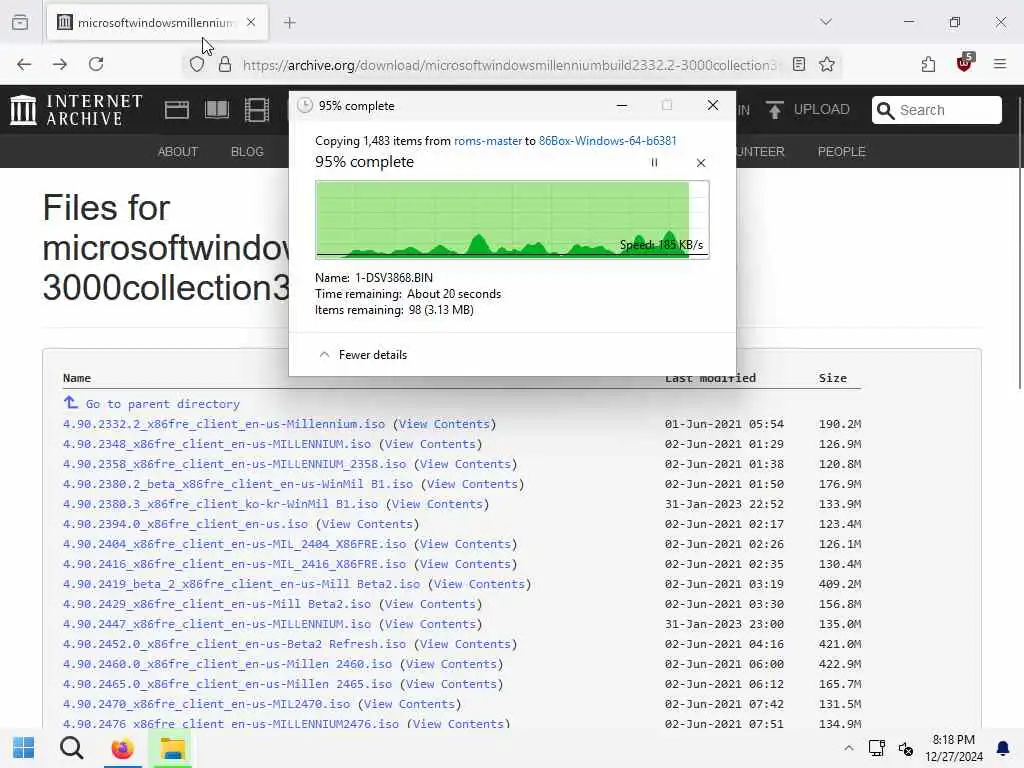This screenshot has height=768, width=1024.
Task: Open 4.90.2380.2 beta WinMil B1.iso
Action: point(238,484)
